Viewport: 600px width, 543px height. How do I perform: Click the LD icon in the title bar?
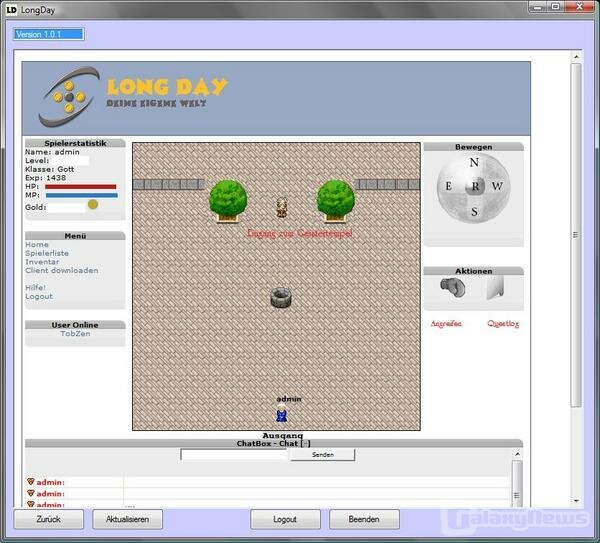click(x=11, y=10)
